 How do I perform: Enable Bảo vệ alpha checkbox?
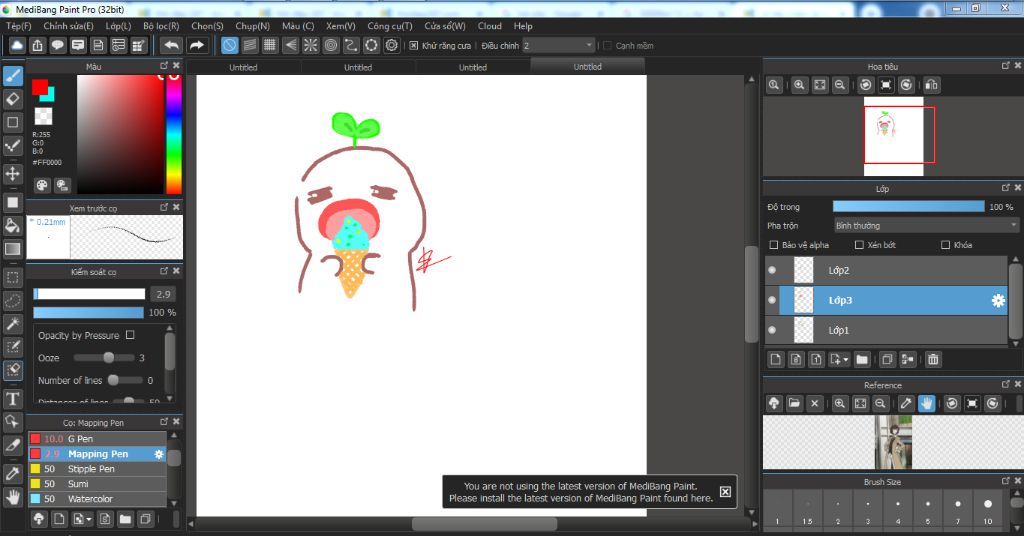[774, 245]
